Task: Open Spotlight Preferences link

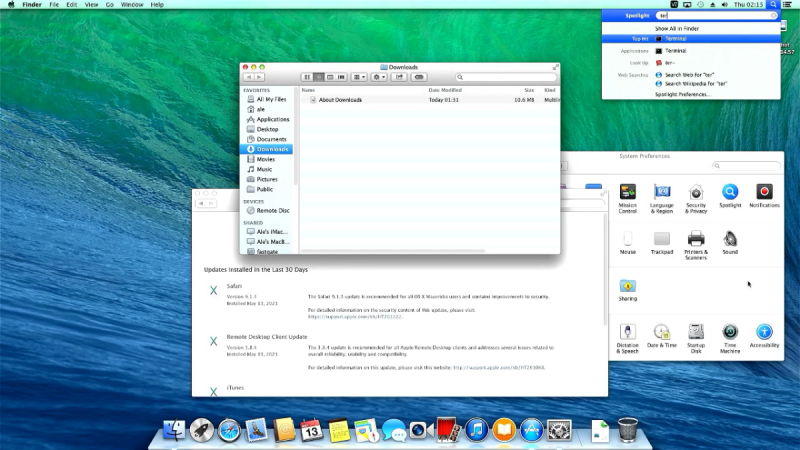Action: (x=683, y=94)
